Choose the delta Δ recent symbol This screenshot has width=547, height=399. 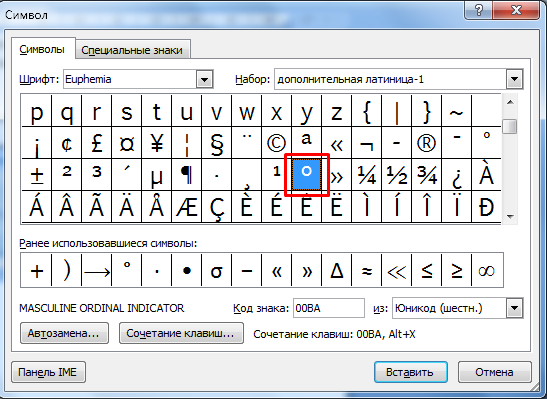click(x=336, y=270)
